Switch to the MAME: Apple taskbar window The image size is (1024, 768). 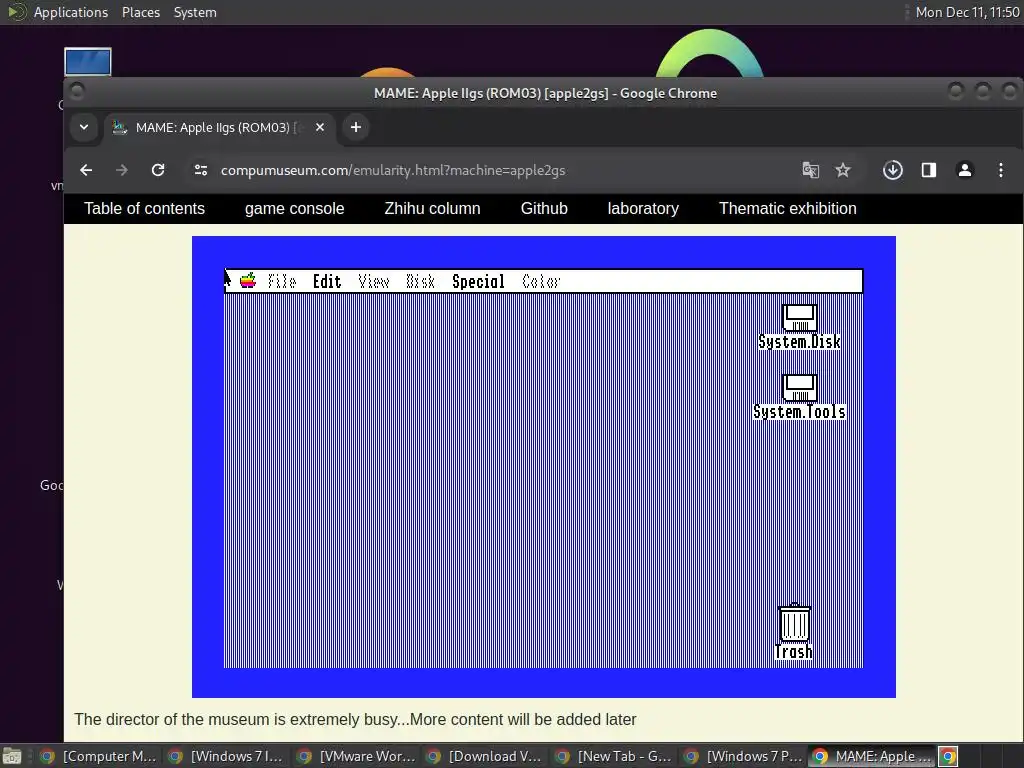[872, 756]
